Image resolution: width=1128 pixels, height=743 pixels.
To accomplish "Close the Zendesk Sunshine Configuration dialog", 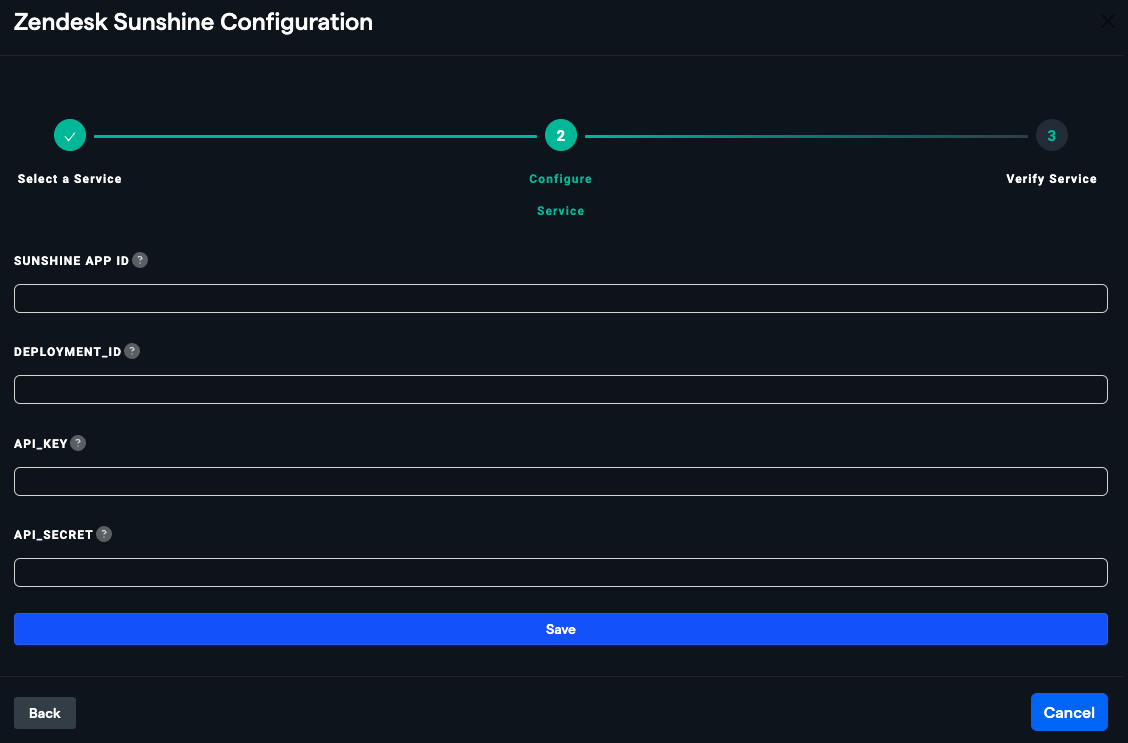I will click(1109, 21).
